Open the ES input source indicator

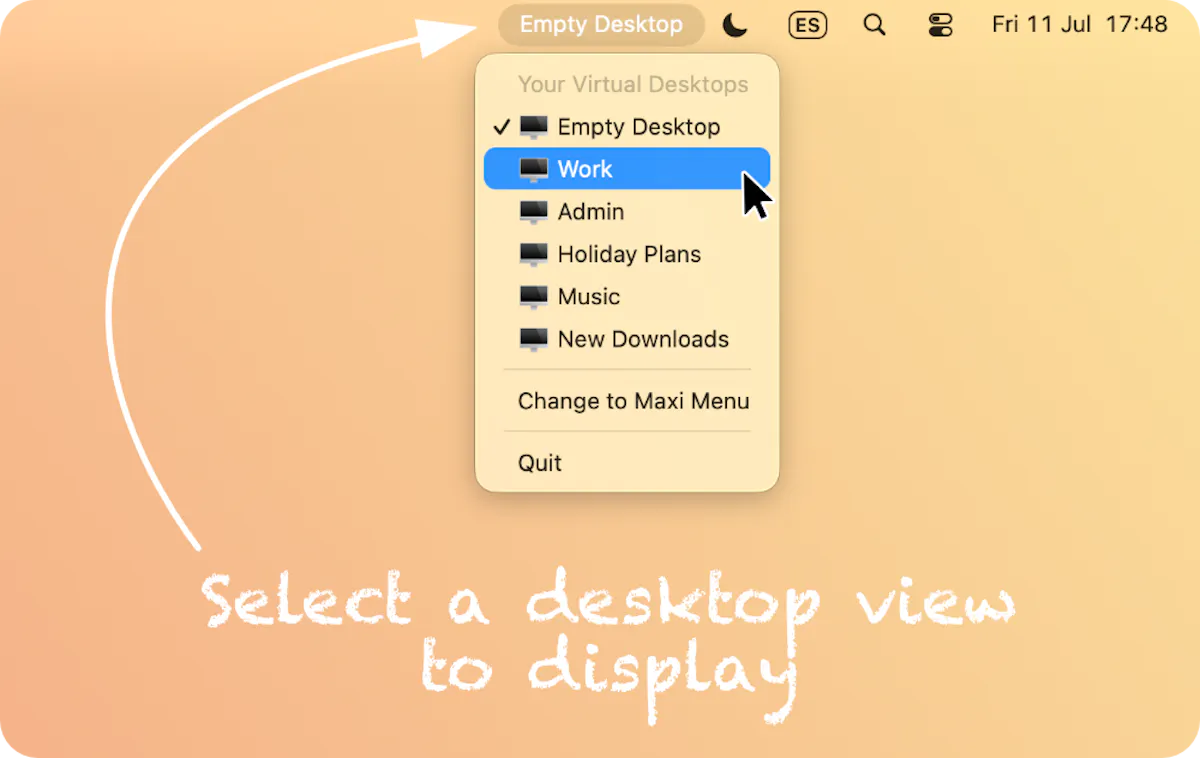click(807, 25)
